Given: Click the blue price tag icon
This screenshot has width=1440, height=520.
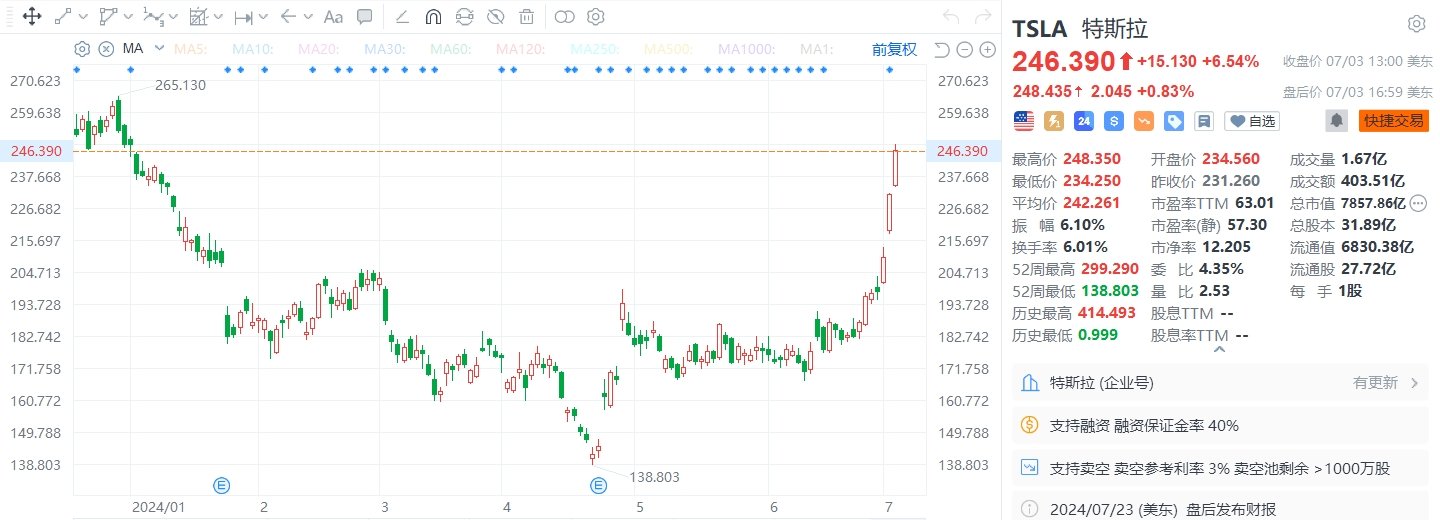Looking at the screenshot, I should click(1174, 121).
